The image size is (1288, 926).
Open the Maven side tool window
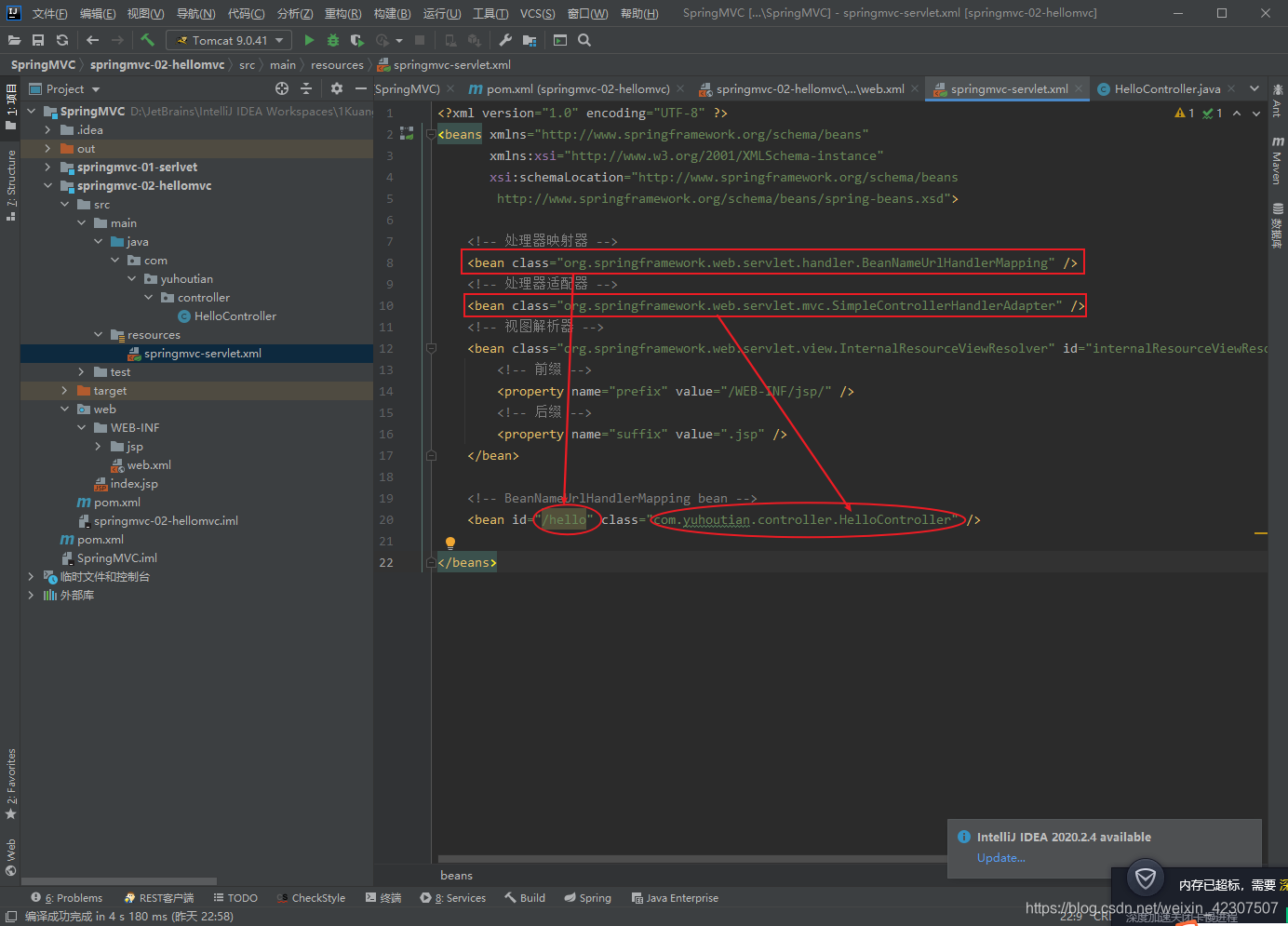point(1278,160)
